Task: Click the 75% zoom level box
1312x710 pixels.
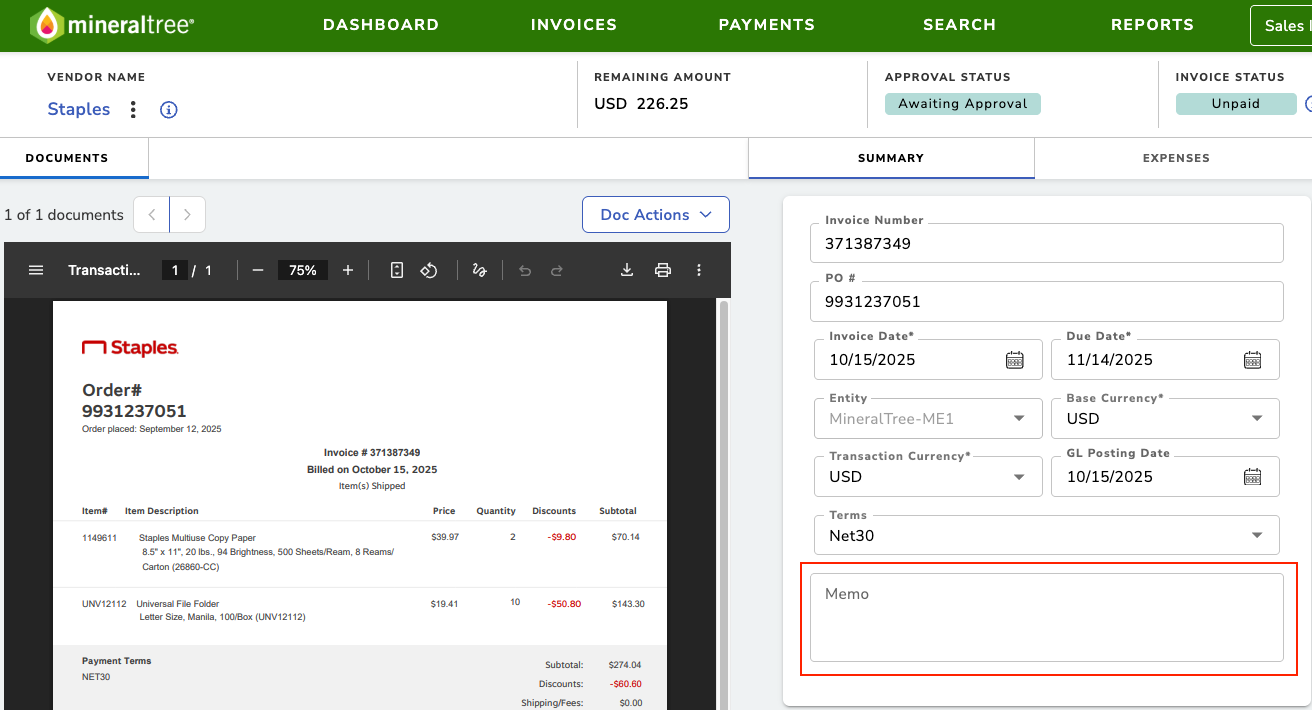Action: (x=303, y=270)
